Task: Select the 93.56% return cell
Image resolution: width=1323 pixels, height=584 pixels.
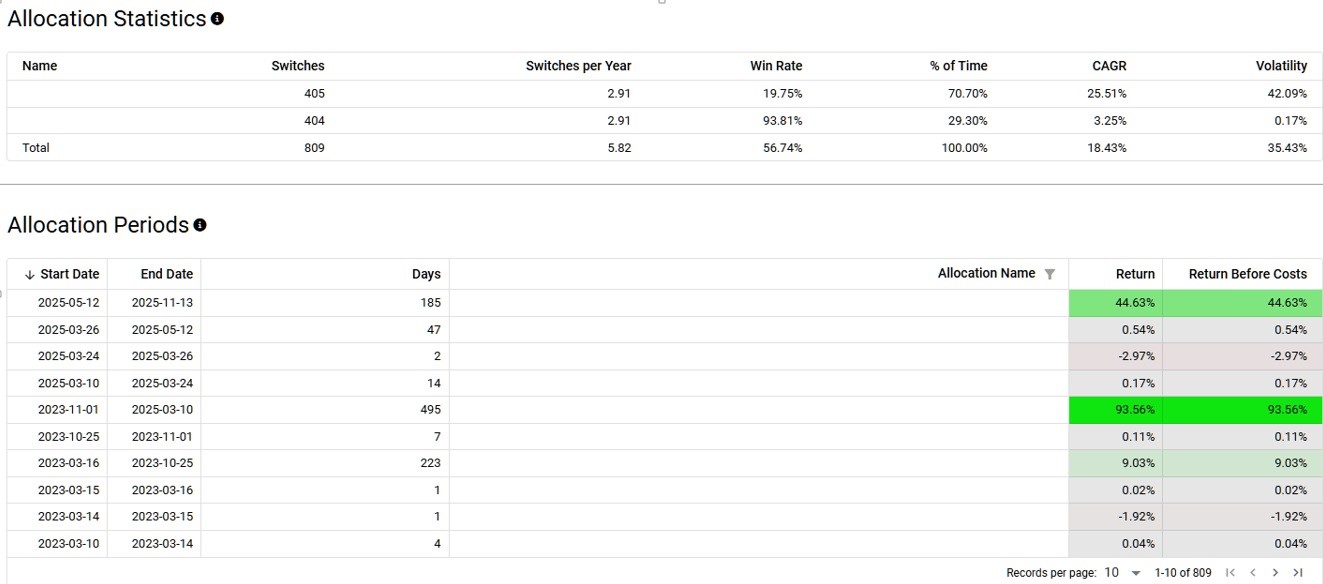Action: 1135,410
